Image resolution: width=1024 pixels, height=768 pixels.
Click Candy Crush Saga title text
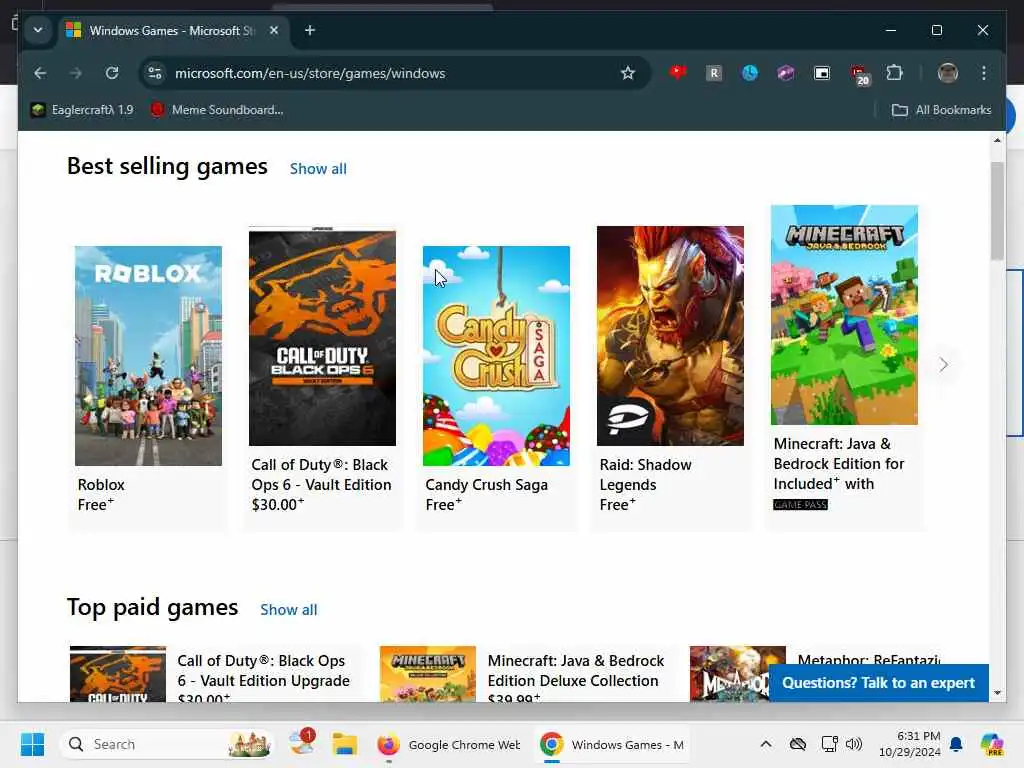pos(487,485)
